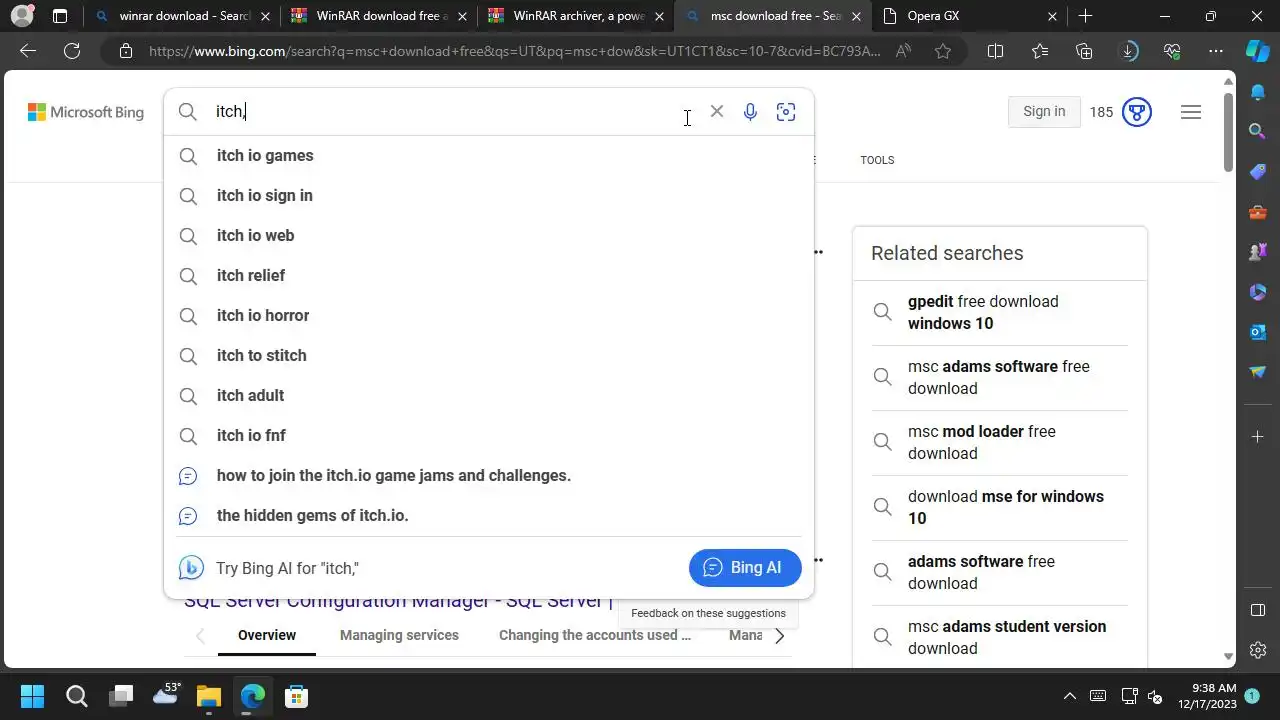The image size is (1280, 720).
Task: Open Copilot icon in Edge
Action: coord(1258,51)
